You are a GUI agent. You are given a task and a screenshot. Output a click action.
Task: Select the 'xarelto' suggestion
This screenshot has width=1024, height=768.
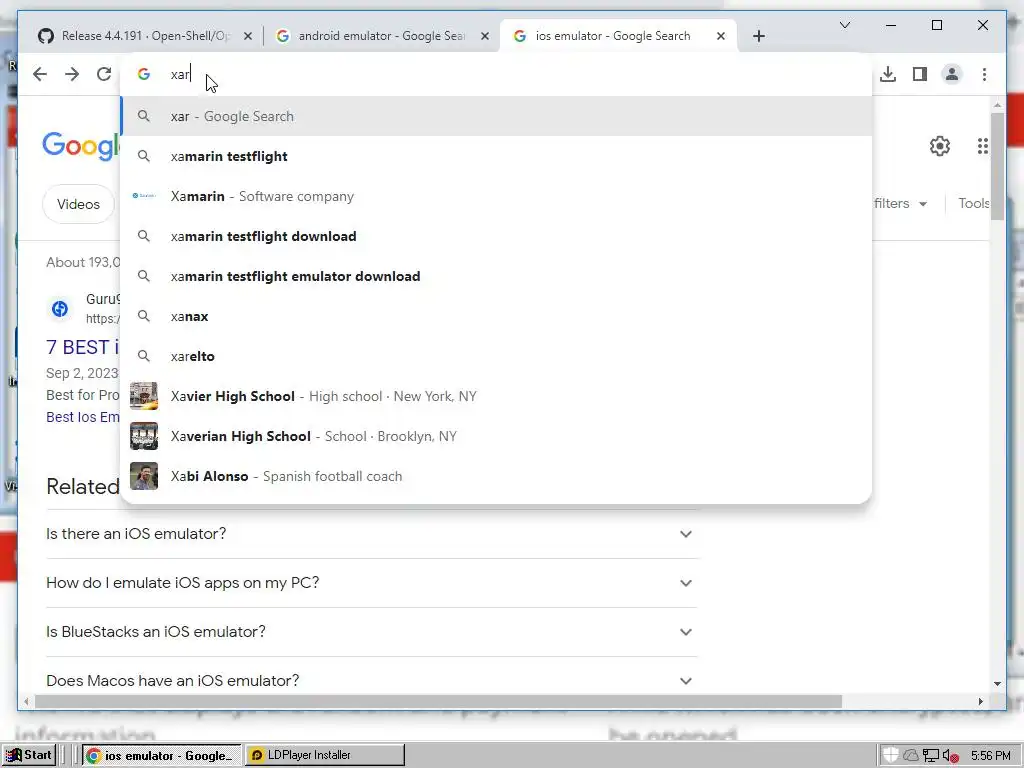496,356
